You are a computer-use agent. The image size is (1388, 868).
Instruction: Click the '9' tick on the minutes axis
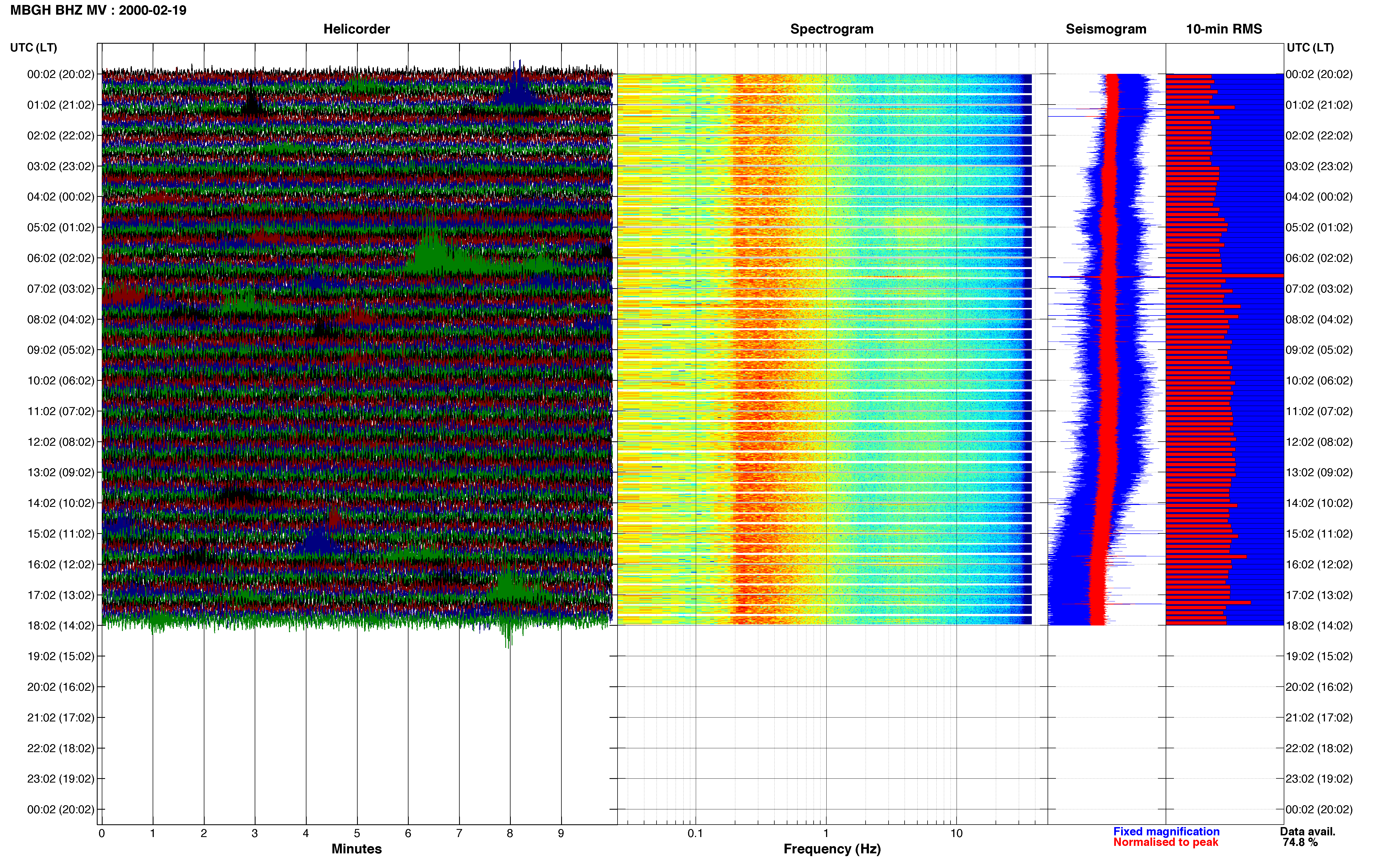561,833
